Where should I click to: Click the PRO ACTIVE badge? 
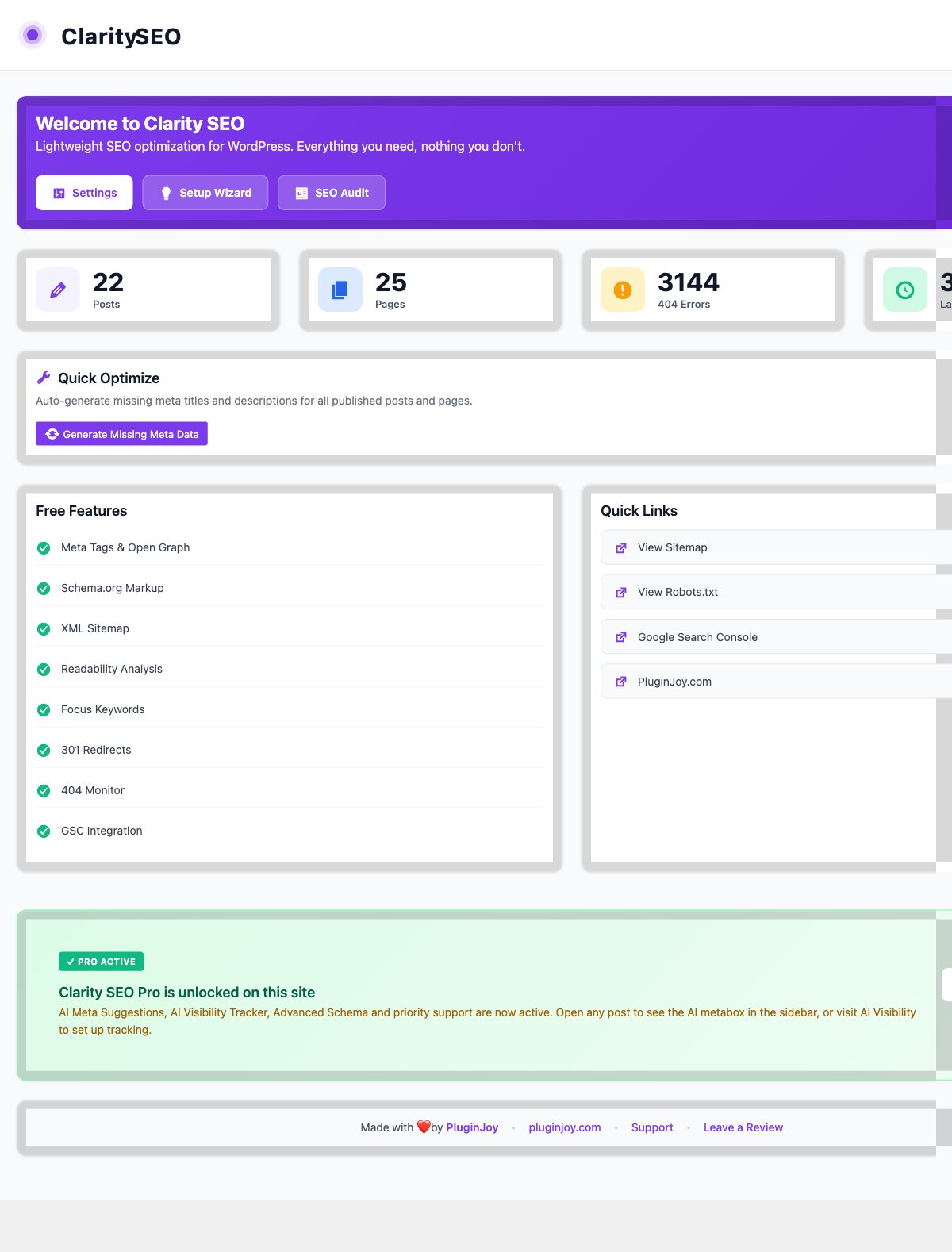tap(102, 962)
